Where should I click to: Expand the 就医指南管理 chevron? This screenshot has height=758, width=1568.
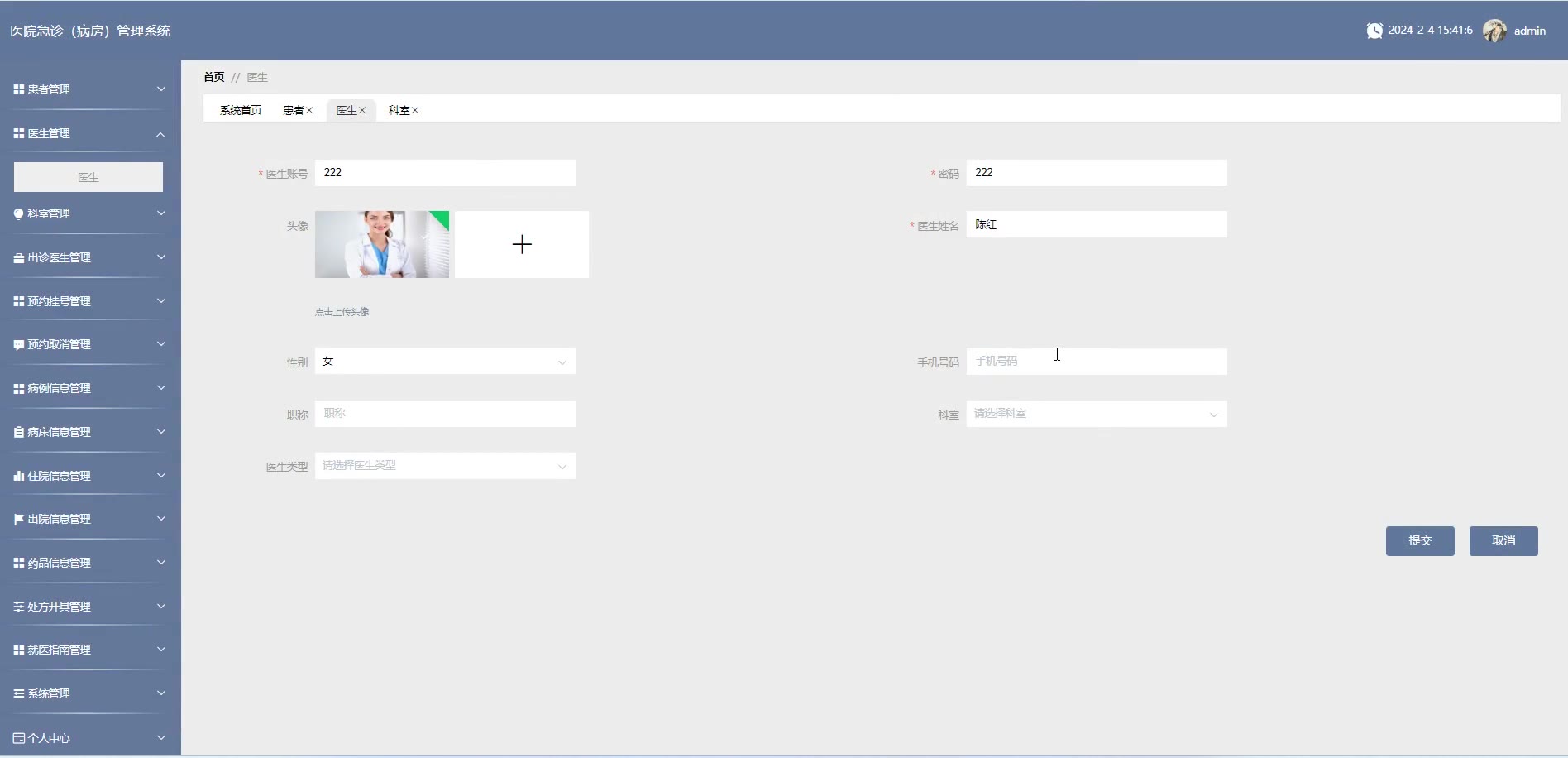coord(161,650)
